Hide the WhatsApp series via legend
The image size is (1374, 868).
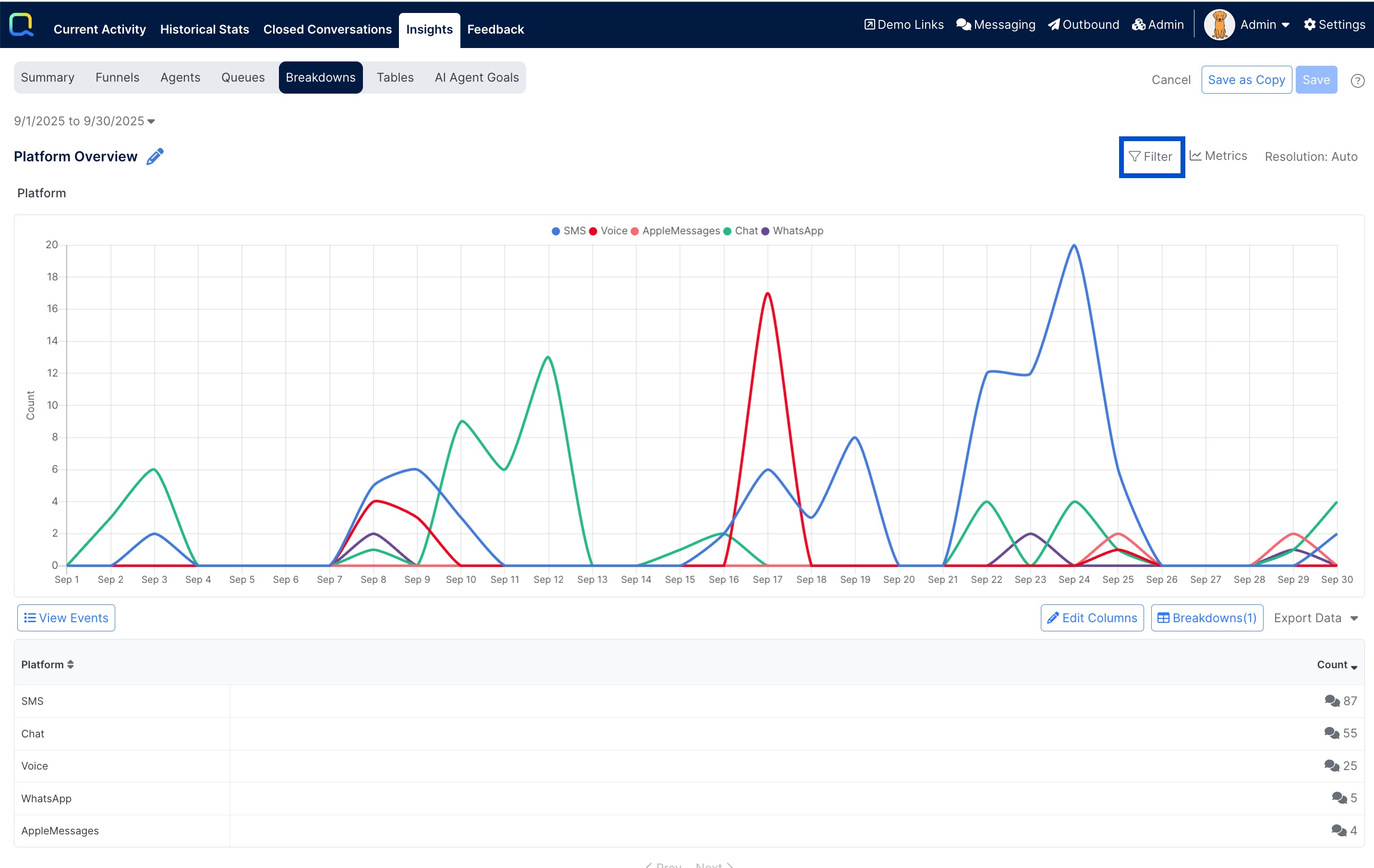(x=792, y=231)
